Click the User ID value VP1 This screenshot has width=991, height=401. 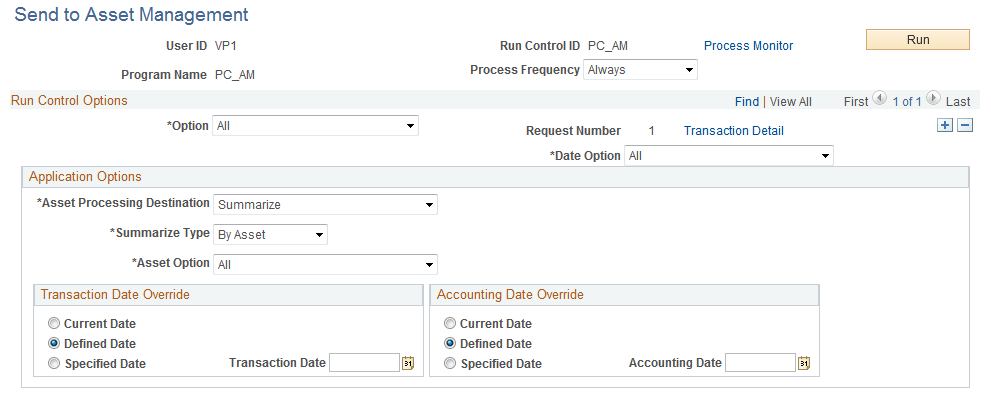226,46
